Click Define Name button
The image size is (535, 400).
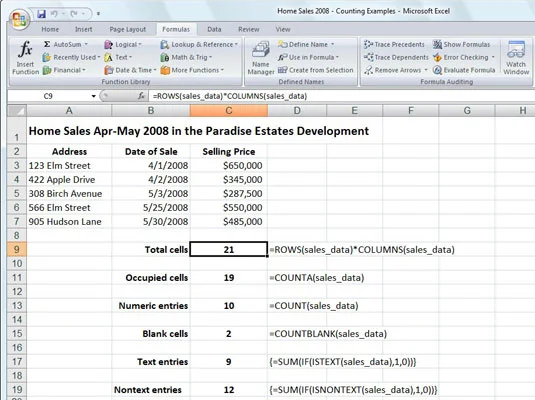coord(306,44)
